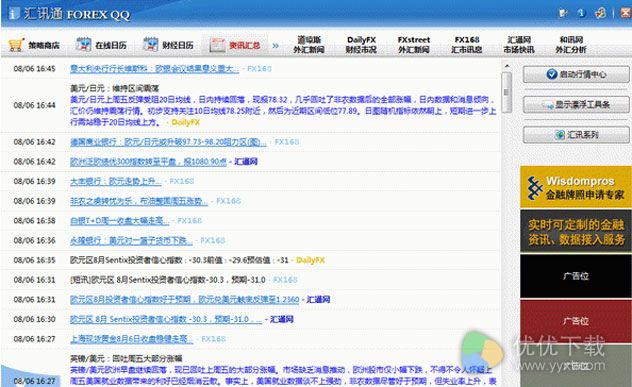Open the 16:27 上海现货黄金 headline link
This screenshot has height=387, width=632.
coord(131,339)
